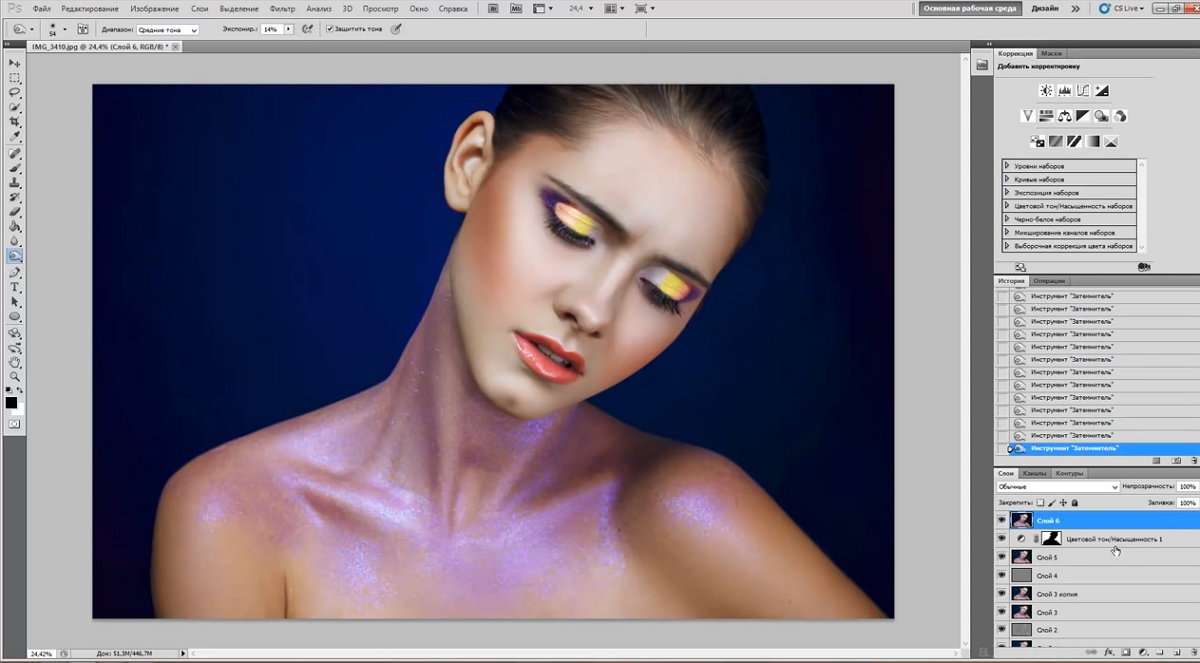Select the Lasso tool
The width and height of the screenshot is (1200, 663).
[x=15, y=92]
